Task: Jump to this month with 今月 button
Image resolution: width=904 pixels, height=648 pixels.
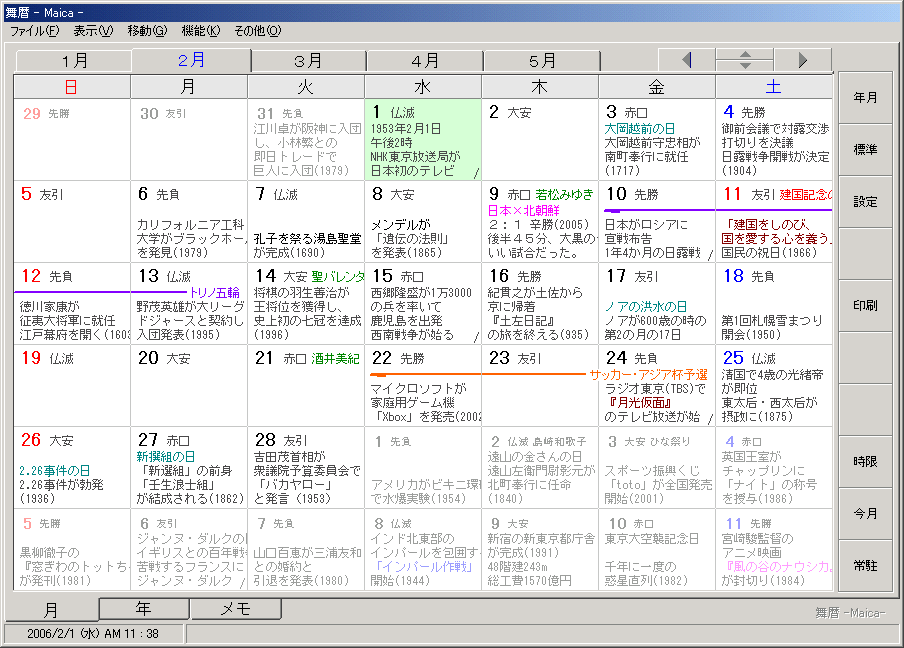Action: (x=865, y=514)
